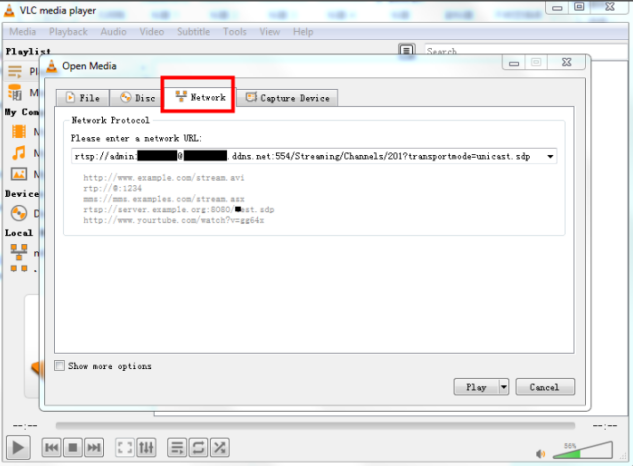Click the Play button in dialog
Viewport: 633px width, 466px height.
click(x=475, y=387)
